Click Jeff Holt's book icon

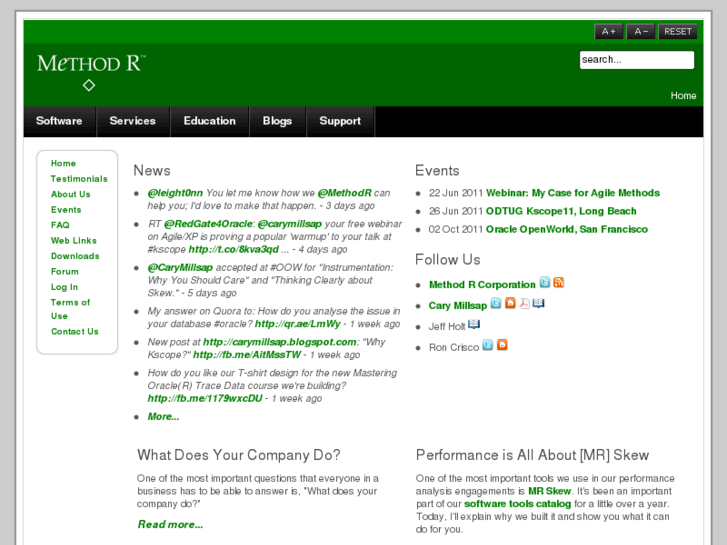pos(474,325)
